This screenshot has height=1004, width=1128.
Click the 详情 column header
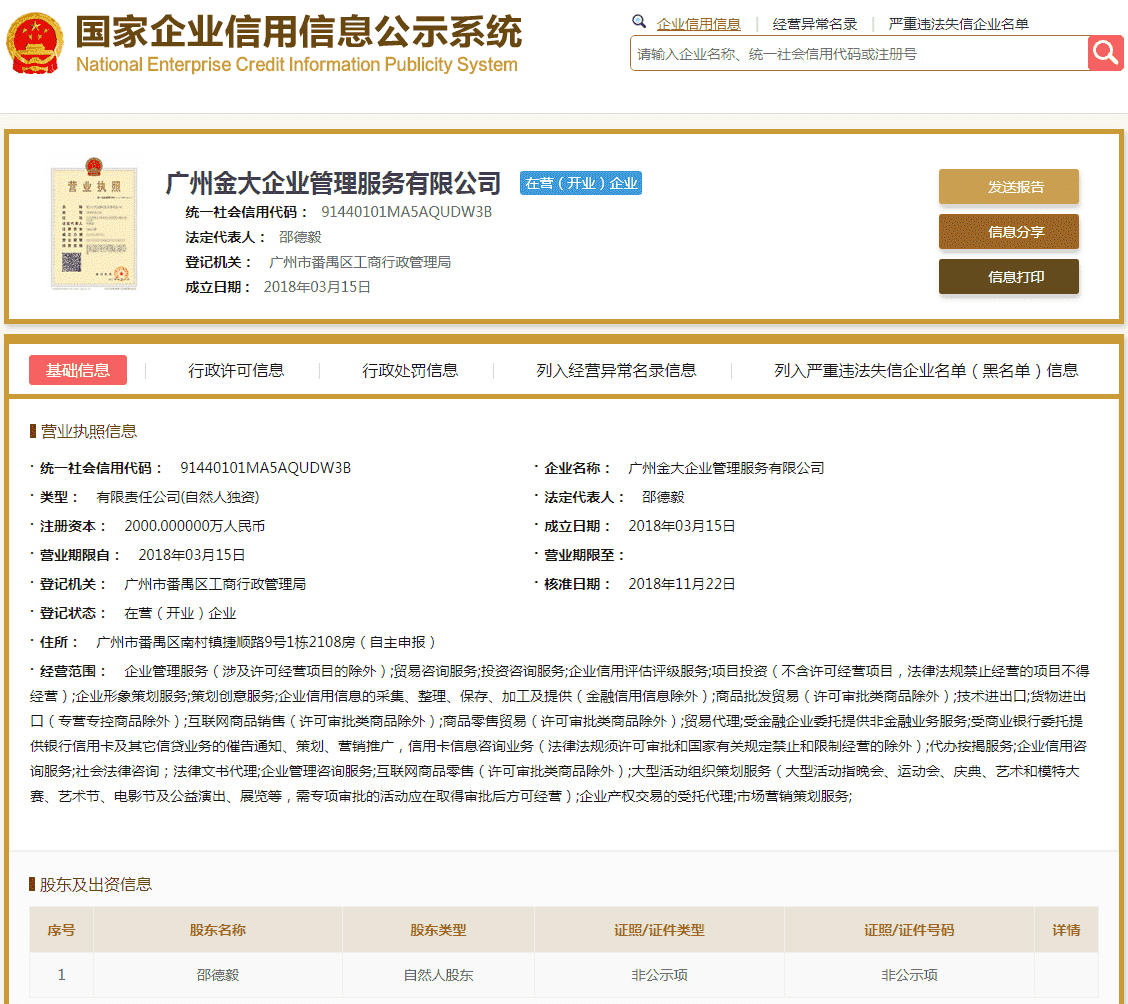tap(1066, 930)
